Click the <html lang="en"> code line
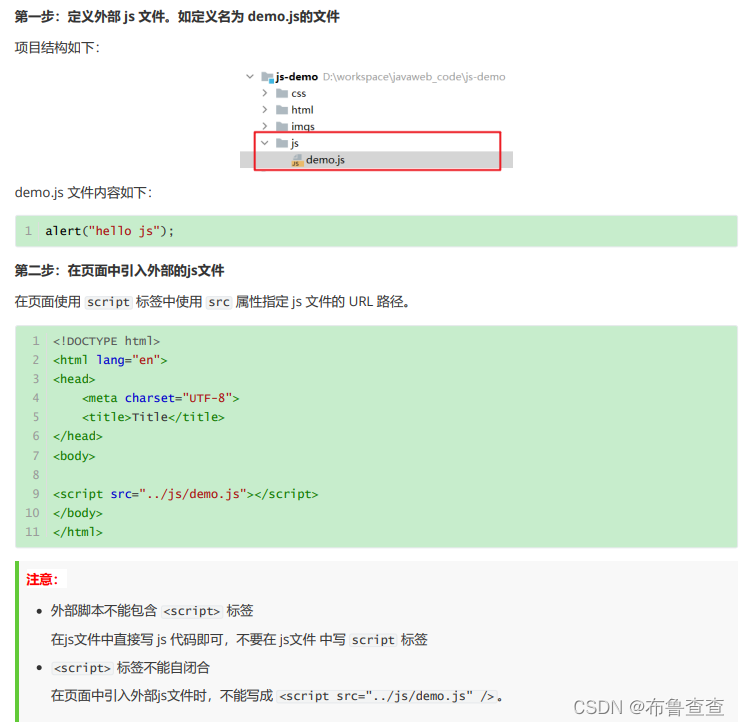Viewport: 739px width, 726px height. point(110,360)
